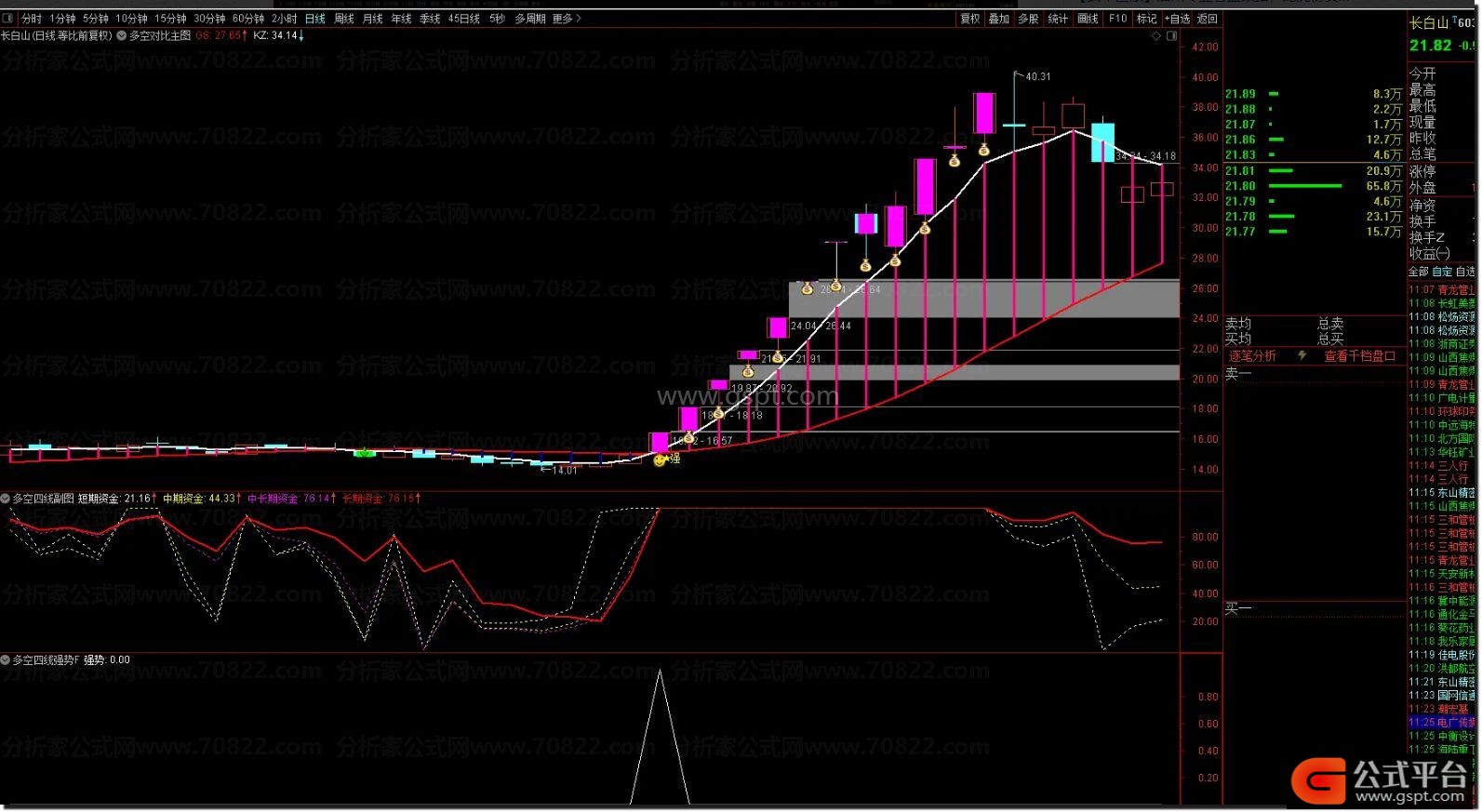Switch to the 15分钟 period tab
This screenshot has height=812, width=1482.
click(170, 19)
